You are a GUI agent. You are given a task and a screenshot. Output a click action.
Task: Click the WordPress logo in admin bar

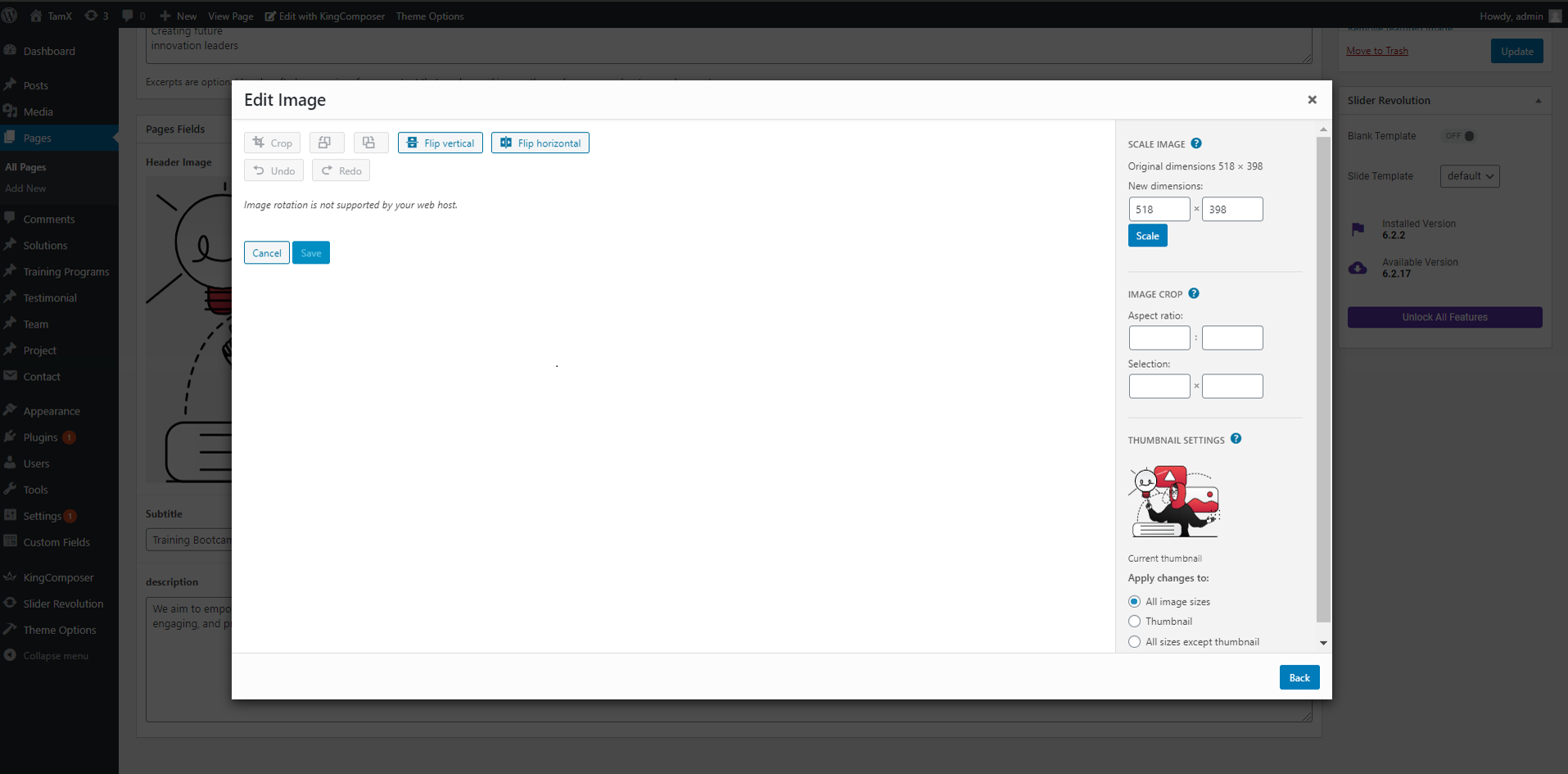pos(10,16)
